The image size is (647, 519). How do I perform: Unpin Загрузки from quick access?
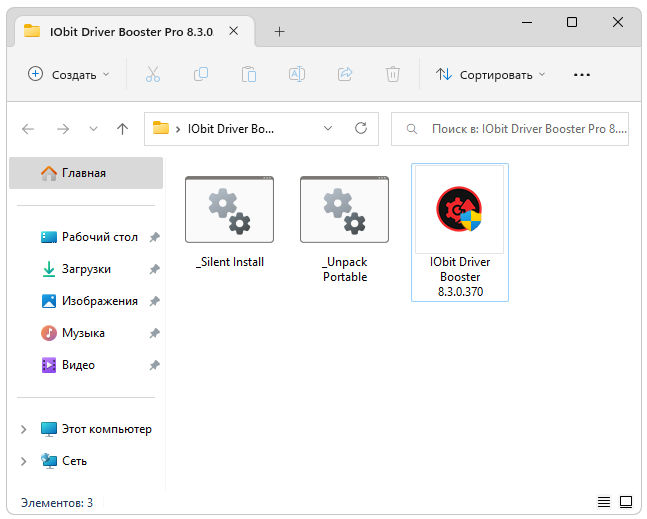point(154,269)
